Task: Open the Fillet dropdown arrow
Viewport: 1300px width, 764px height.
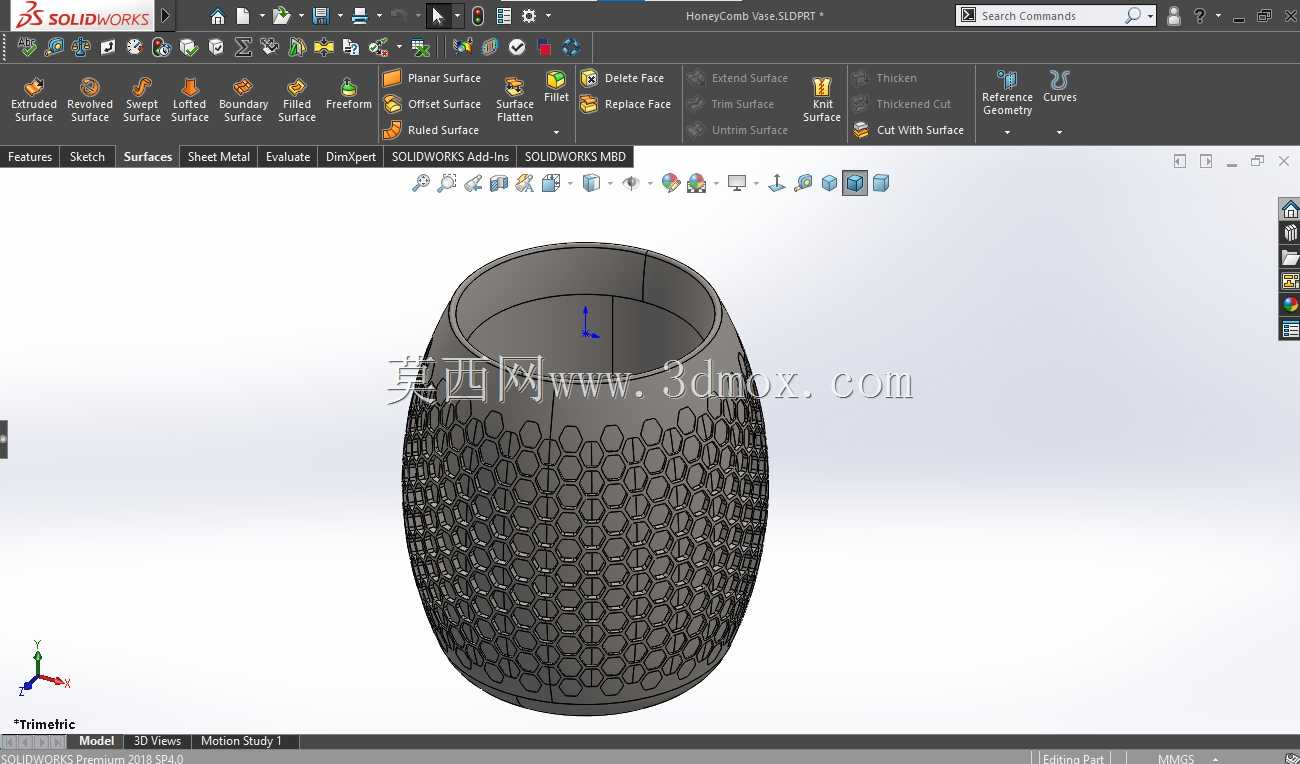Action: pyautogui.click(x=557, y=132)
